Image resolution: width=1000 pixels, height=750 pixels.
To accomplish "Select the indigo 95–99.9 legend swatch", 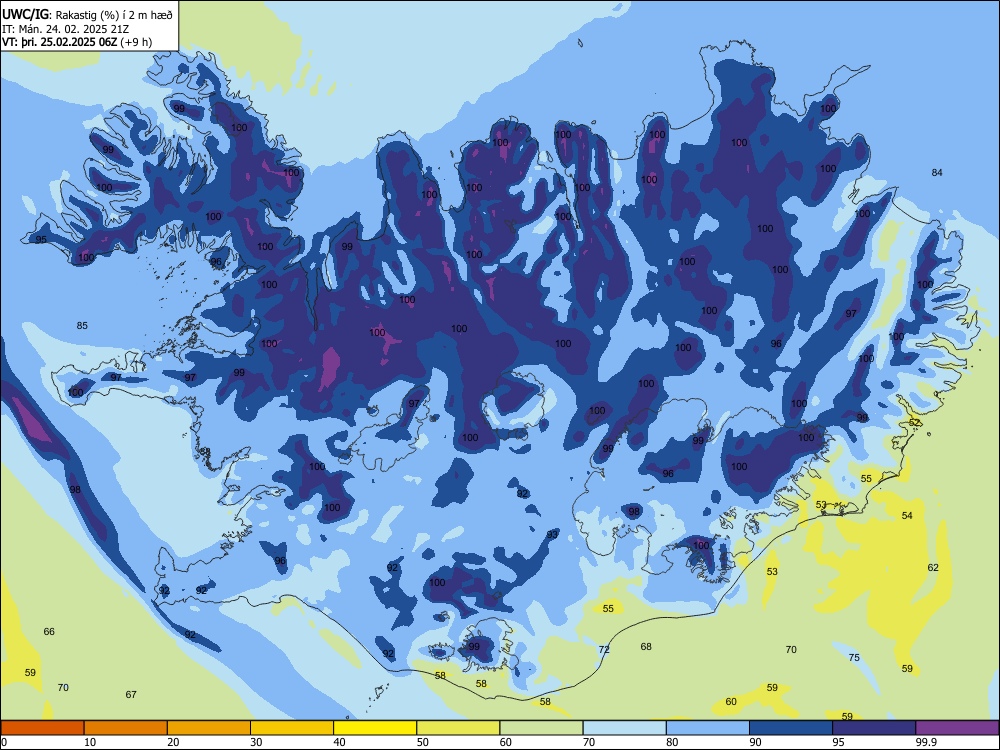I will tap(874, 728).
